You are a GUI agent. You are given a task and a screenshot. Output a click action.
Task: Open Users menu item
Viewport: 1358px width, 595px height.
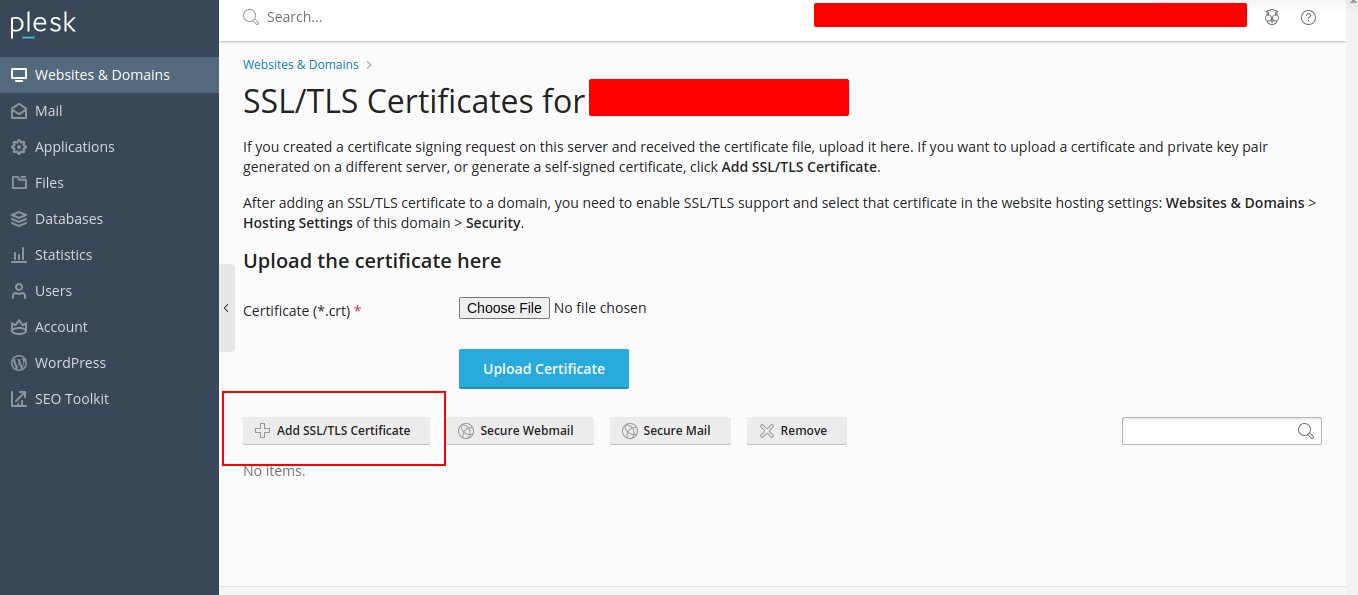pos(53,291)
